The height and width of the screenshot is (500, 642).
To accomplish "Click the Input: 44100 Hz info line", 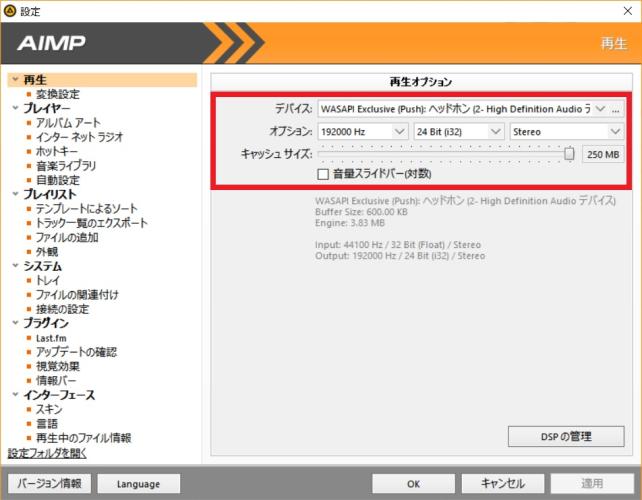I will click(x=398, y=245).
